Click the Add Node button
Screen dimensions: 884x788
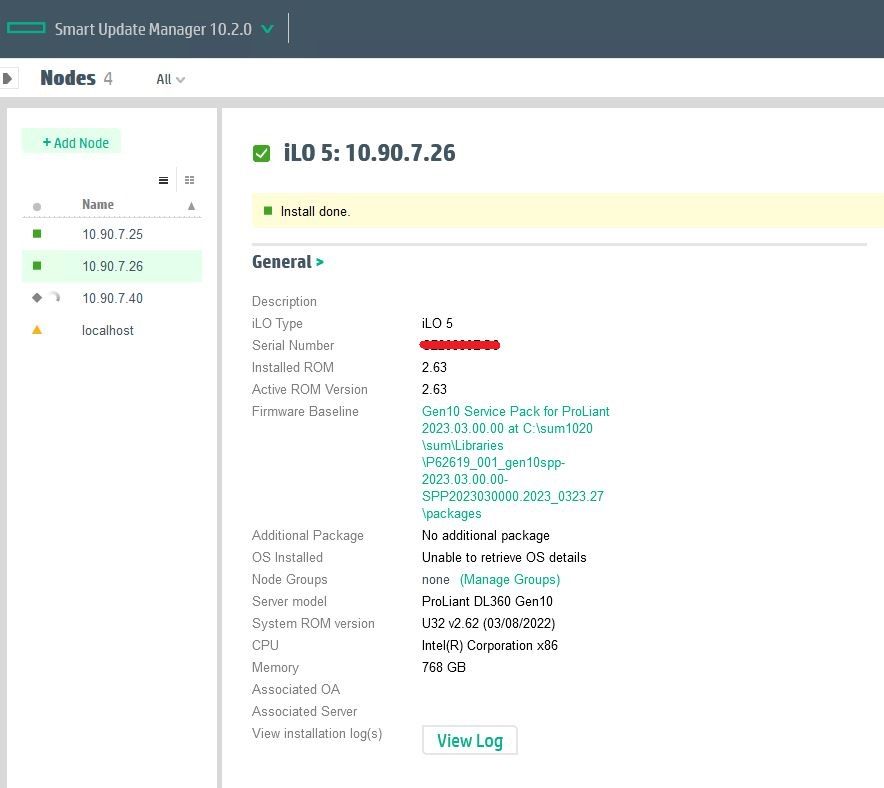pyautogui.click(x=72, y=143)
